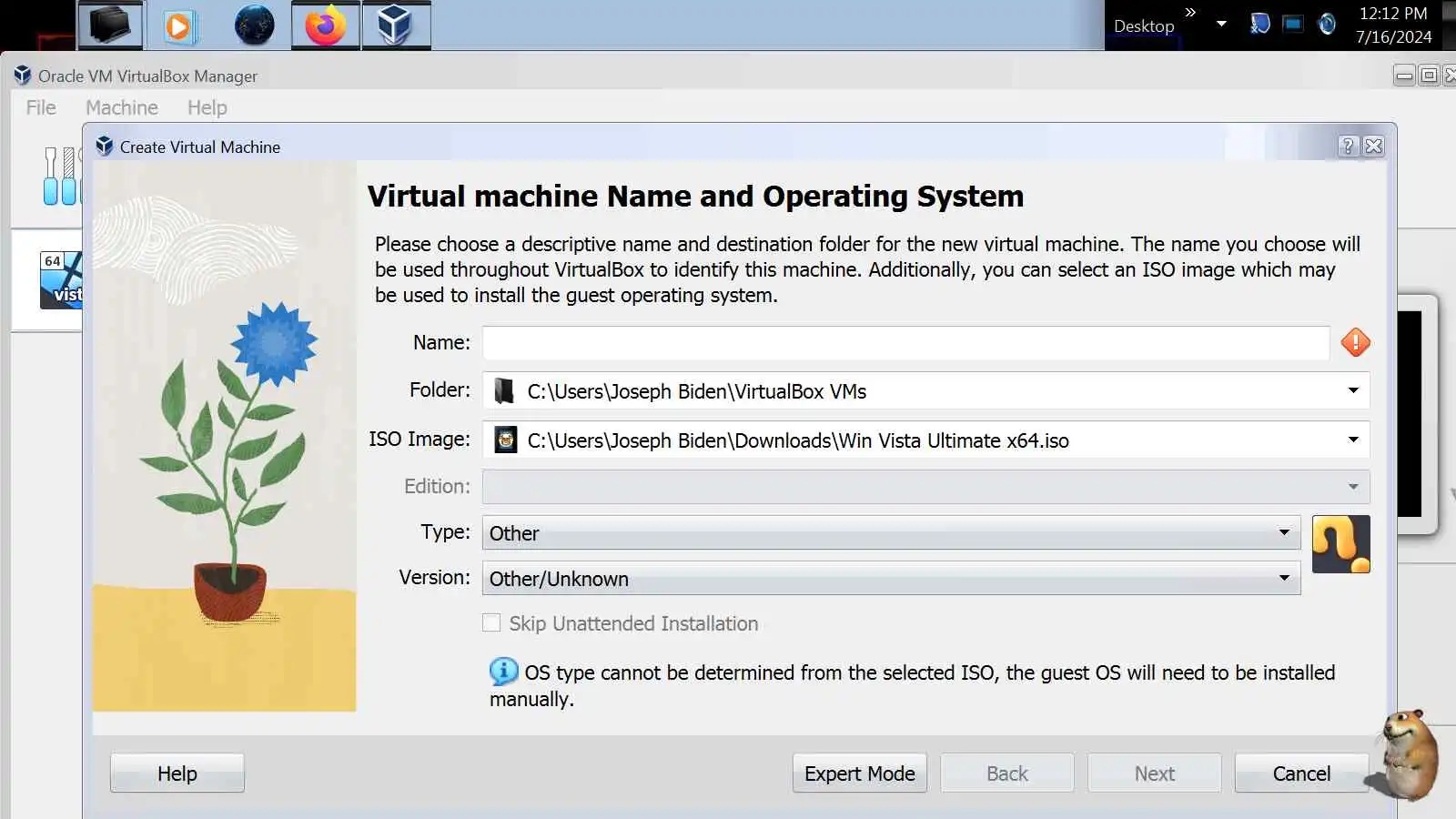This screenshot has width=1456, height=819.
Task: Click the display tray icon
Action: [x=1292, y=24]
